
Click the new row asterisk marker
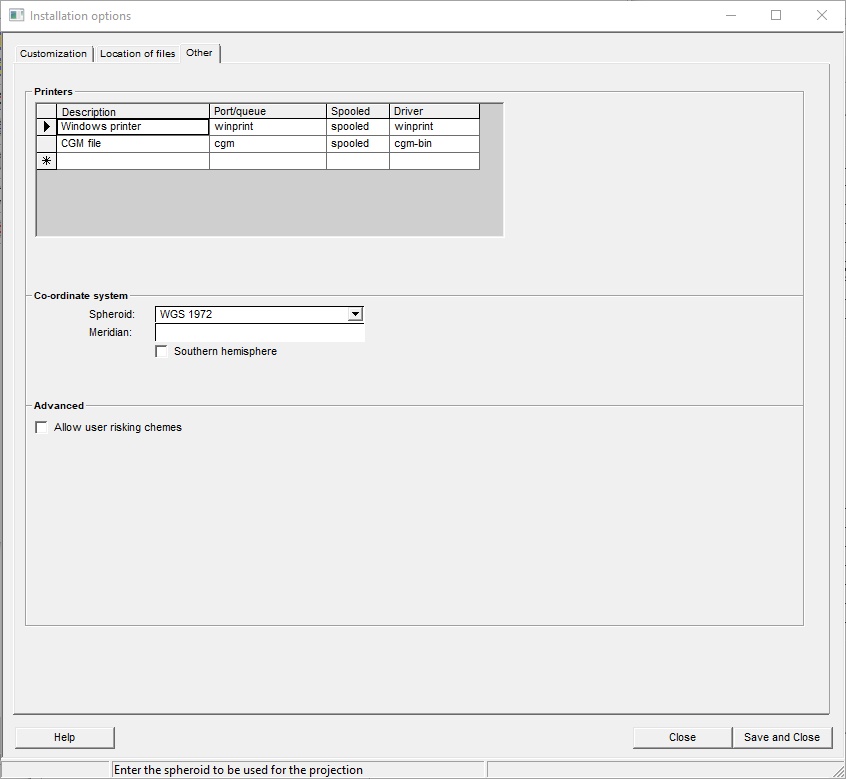coord(46,161)
